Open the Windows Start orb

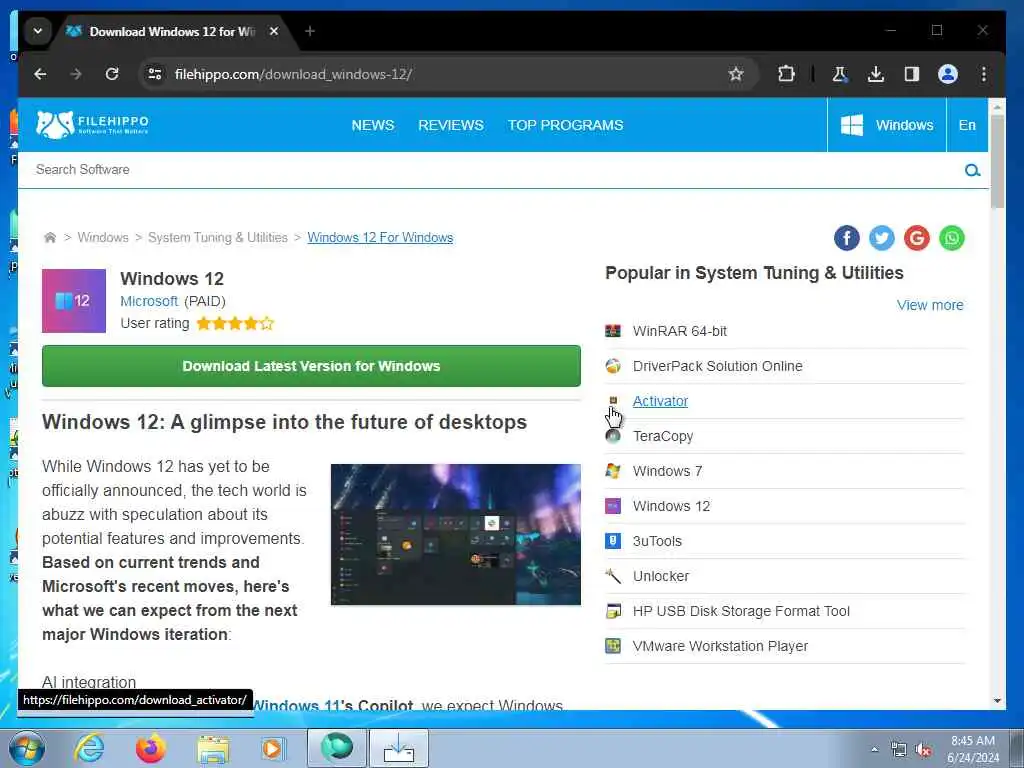[27, 748]
